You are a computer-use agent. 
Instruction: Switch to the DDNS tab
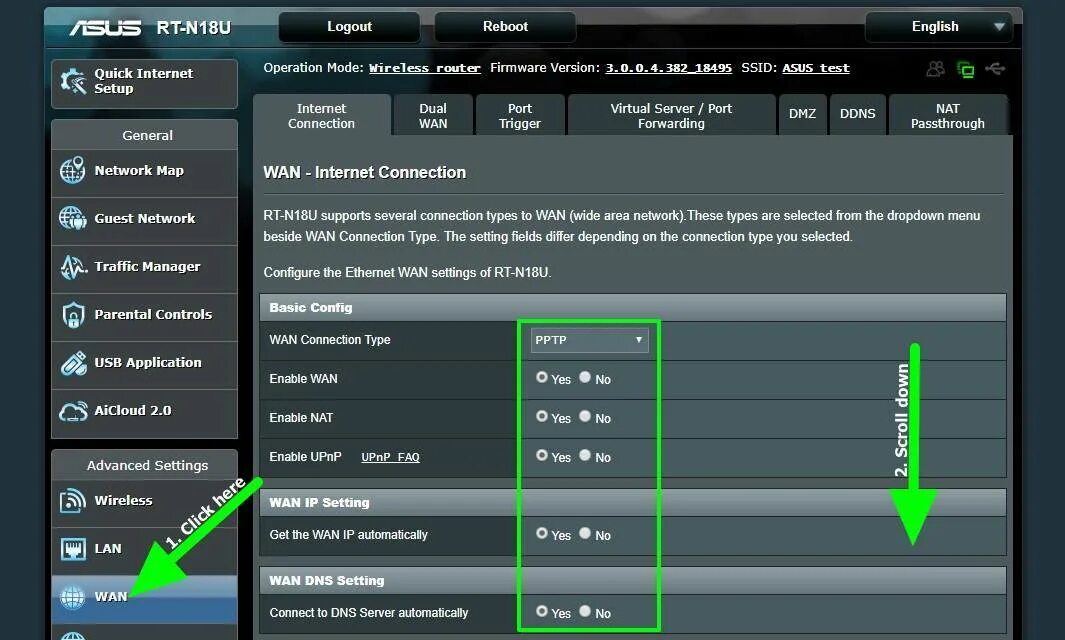tap(857, 114)
